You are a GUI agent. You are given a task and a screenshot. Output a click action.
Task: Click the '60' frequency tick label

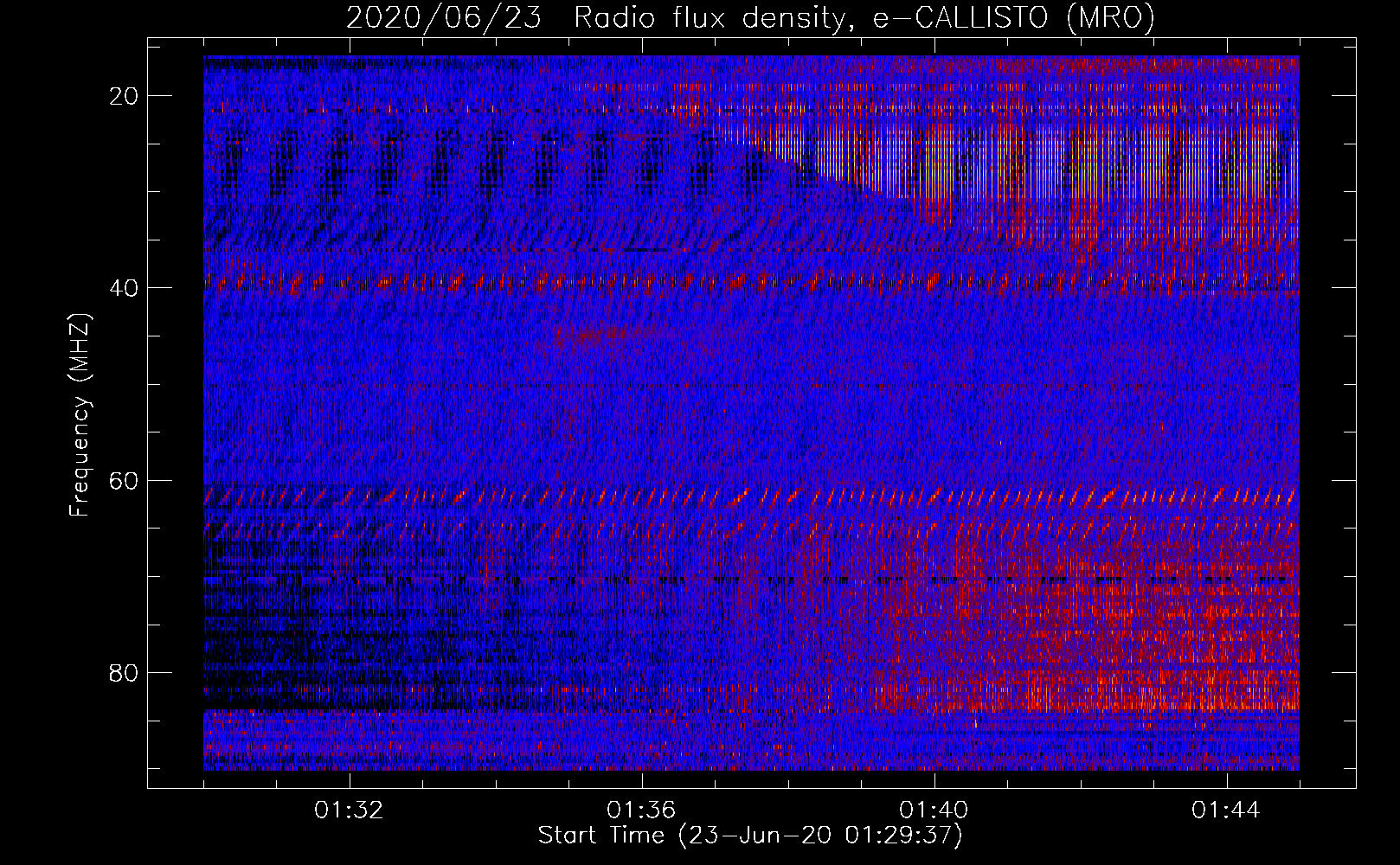[x=125, y=480]
